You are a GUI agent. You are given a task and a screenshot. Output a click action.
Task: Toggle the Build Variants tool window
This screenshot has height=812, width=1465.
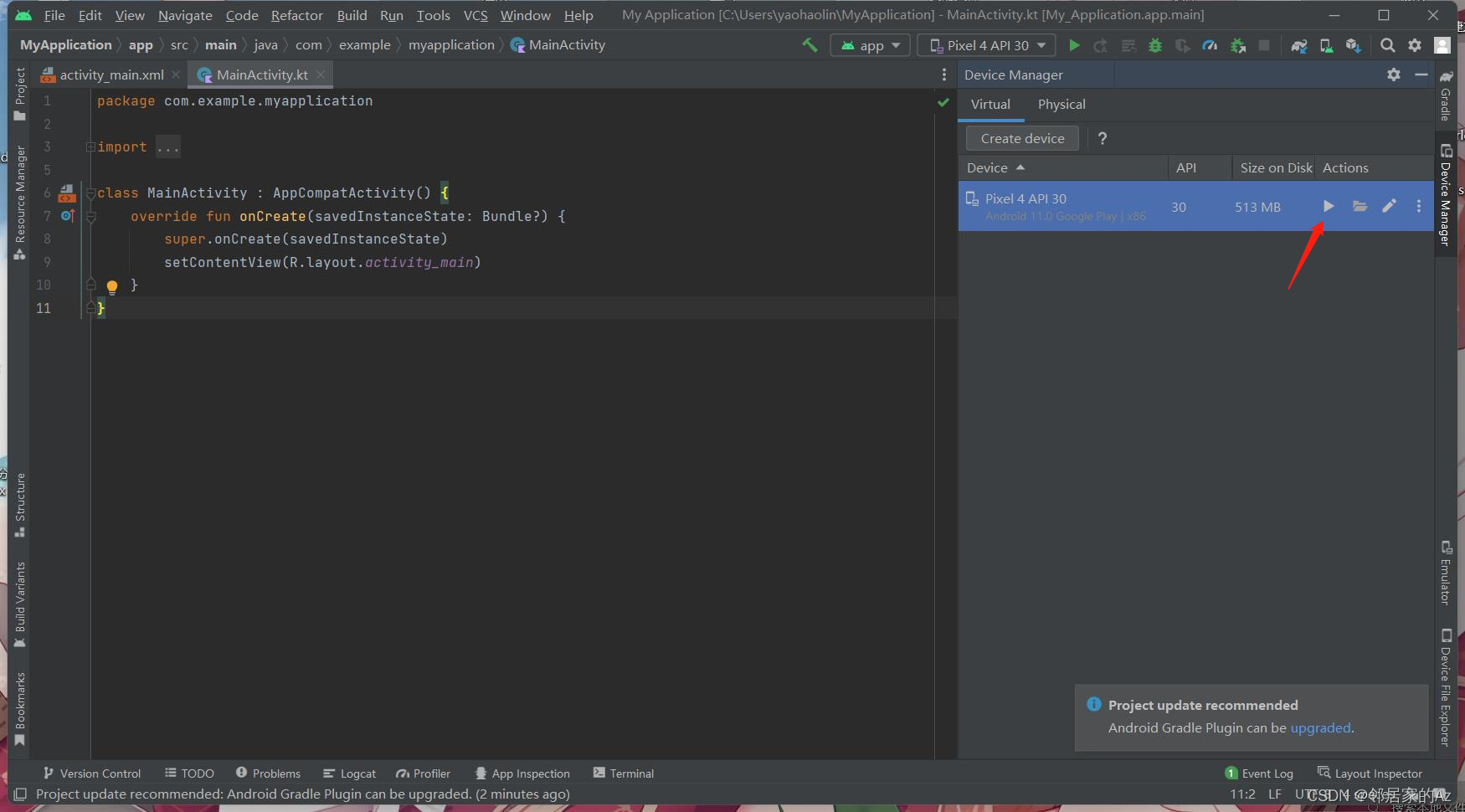pyautogui.click(x=20, y=604)
